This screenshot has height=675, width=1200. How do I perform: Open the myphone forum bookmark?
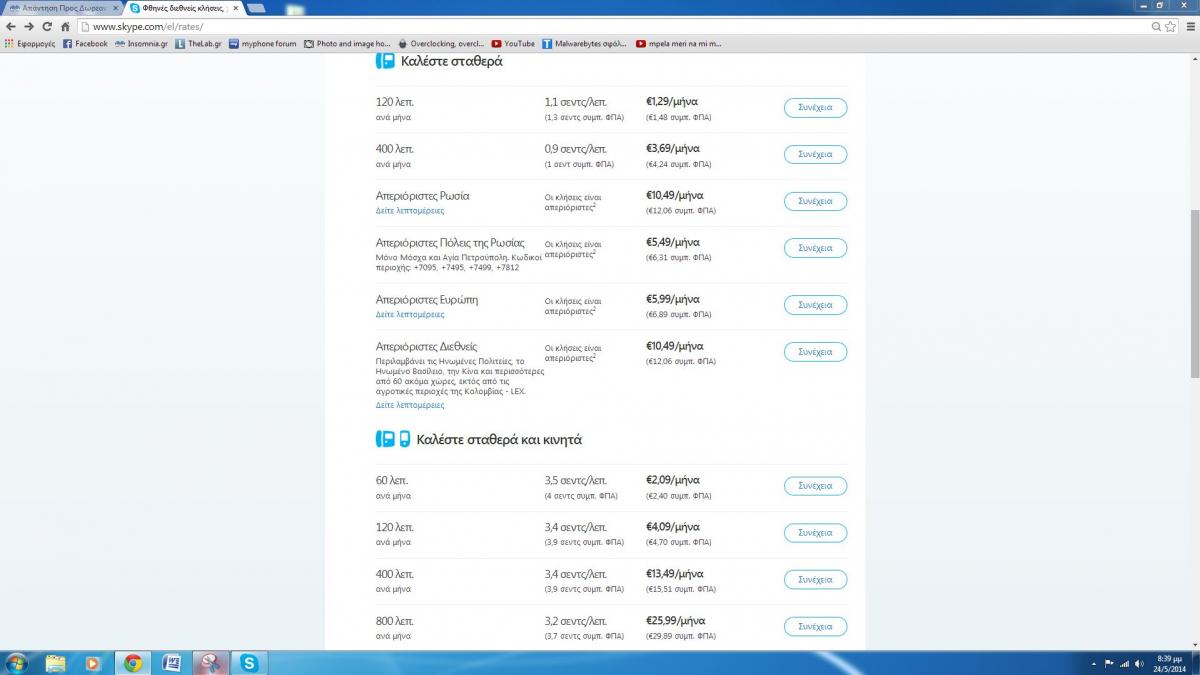pyautogui.click(x=263, y=44)
